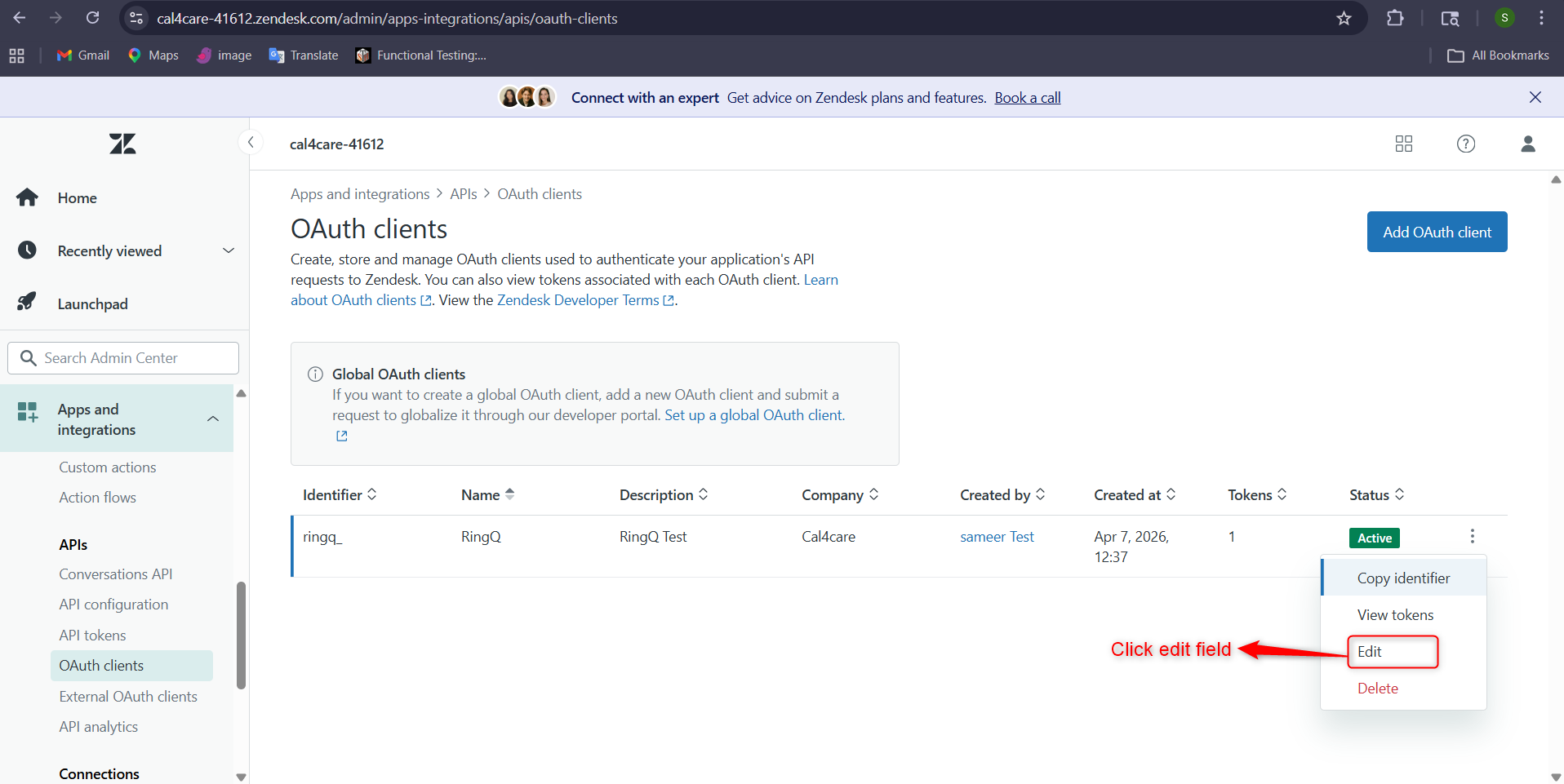Open the user profile icon

pos(1528,144)
